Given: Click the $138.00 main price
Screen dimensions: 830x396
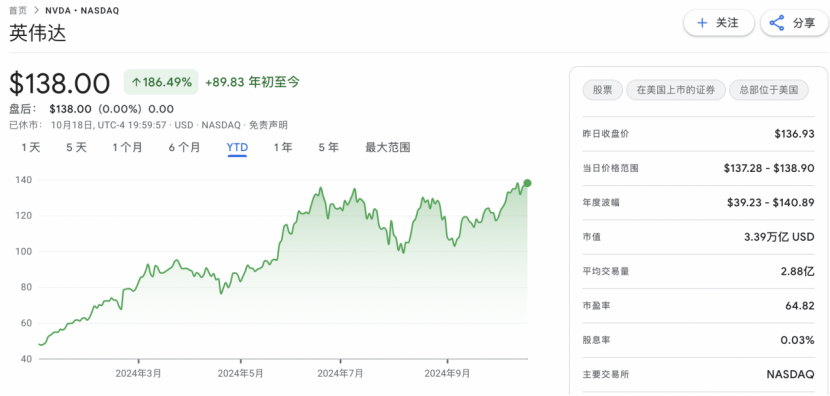Looking at the screenshot, I should (x=60, y=84).
